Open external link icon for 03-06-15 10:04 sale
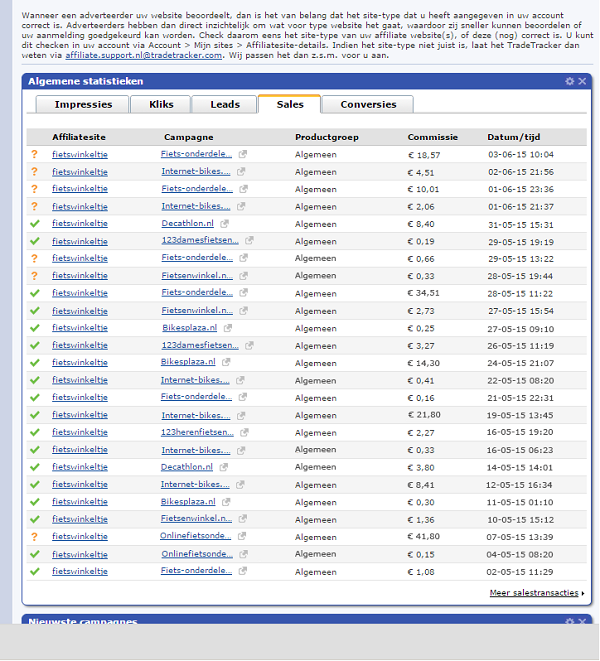The width and height of the screenshot is (600, 661). pyautogui.click(x=242, y=154)
